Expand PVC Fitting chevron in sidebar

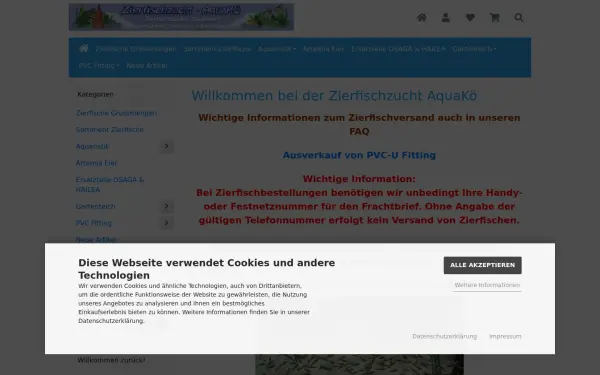166,223
